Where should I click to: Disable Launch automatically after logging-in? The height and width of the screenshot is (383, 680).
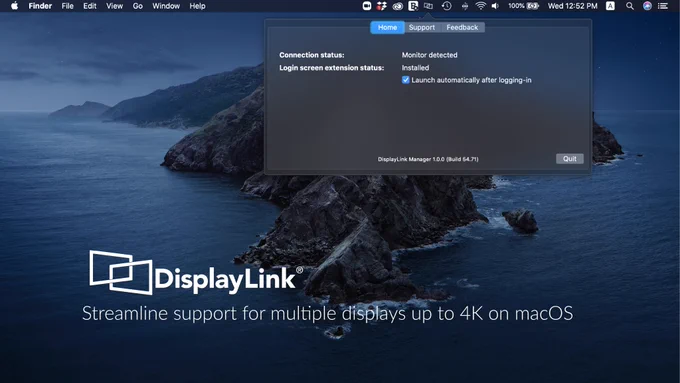point(405,80)
